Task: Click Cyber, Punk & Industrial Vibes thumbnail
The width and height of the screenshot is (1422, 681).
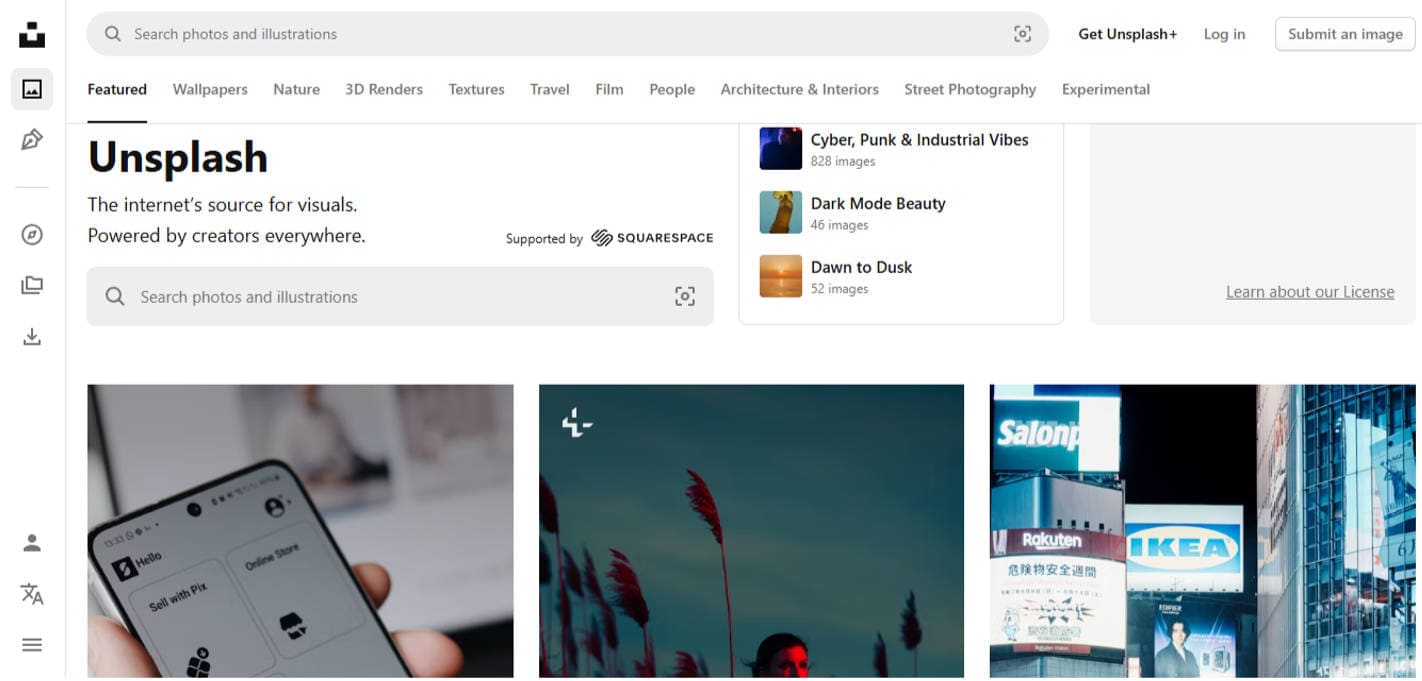Action: (x=781, y=148)
